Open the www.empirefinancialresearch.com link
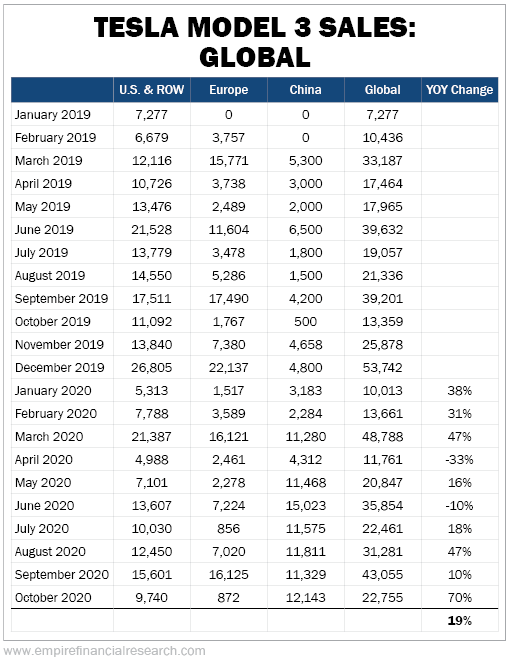Viewport: 510px width, 659px height. (x=104, y=651)
